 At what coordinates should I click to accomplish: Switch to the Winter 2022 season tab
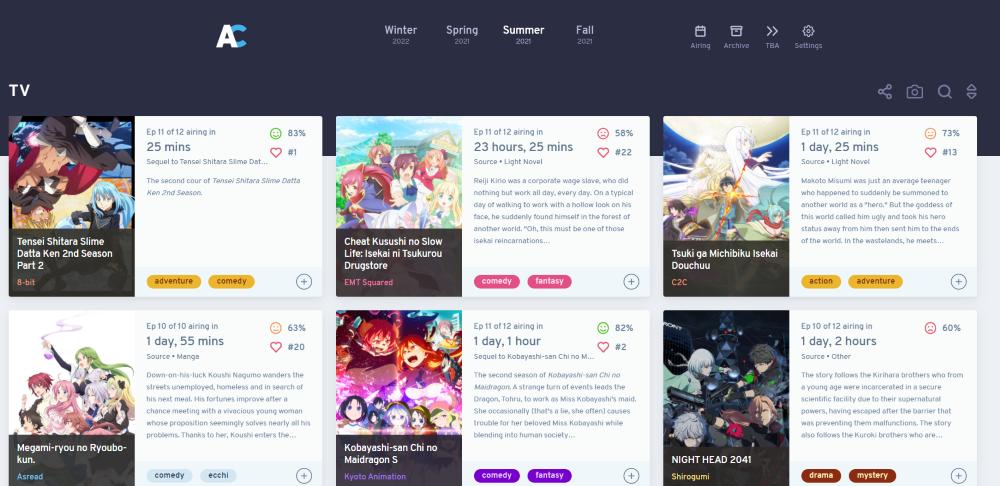point(401,34)
